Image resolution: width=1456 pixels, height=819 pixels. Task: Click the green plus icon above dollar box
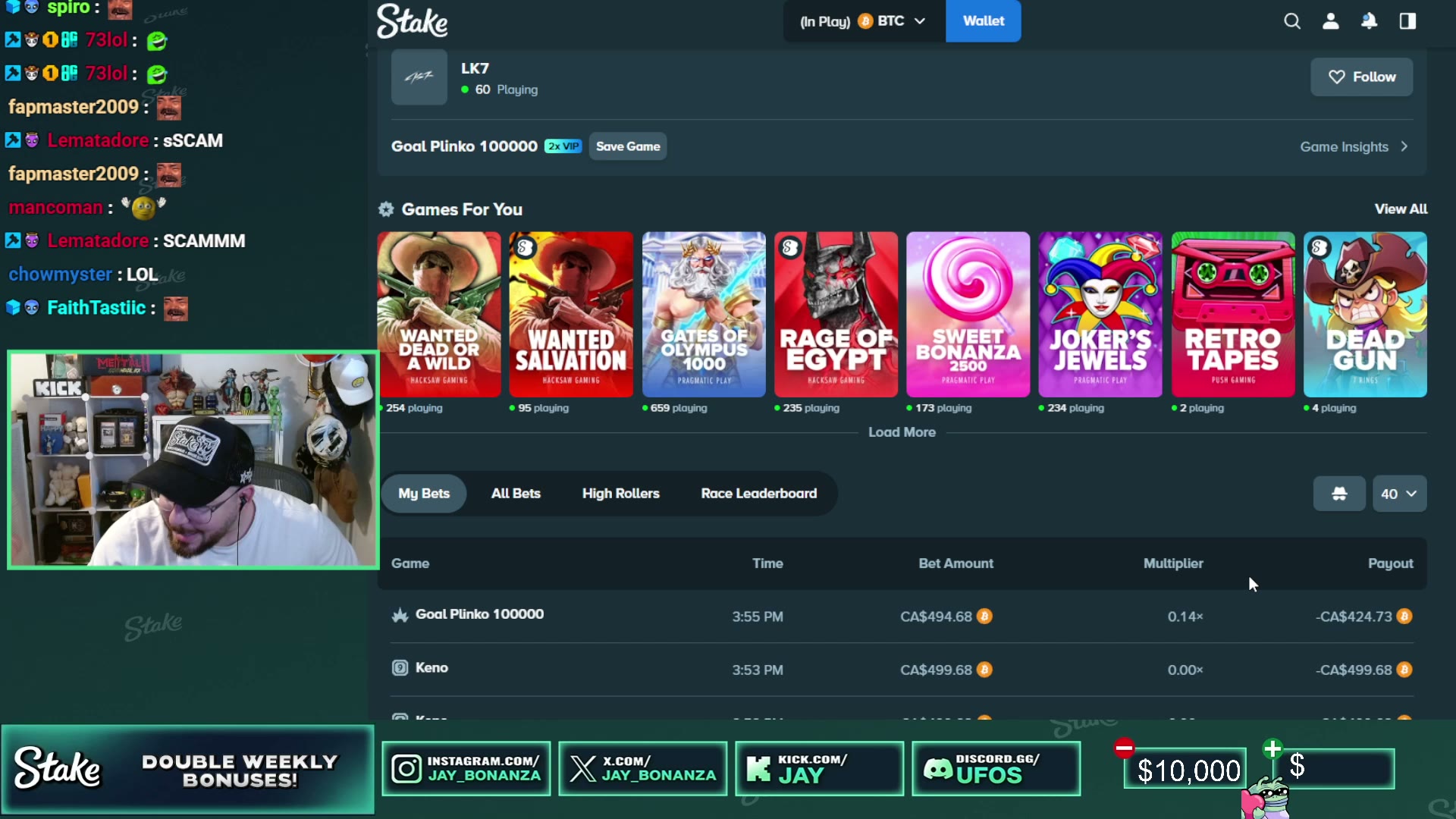coord(1272,749)
